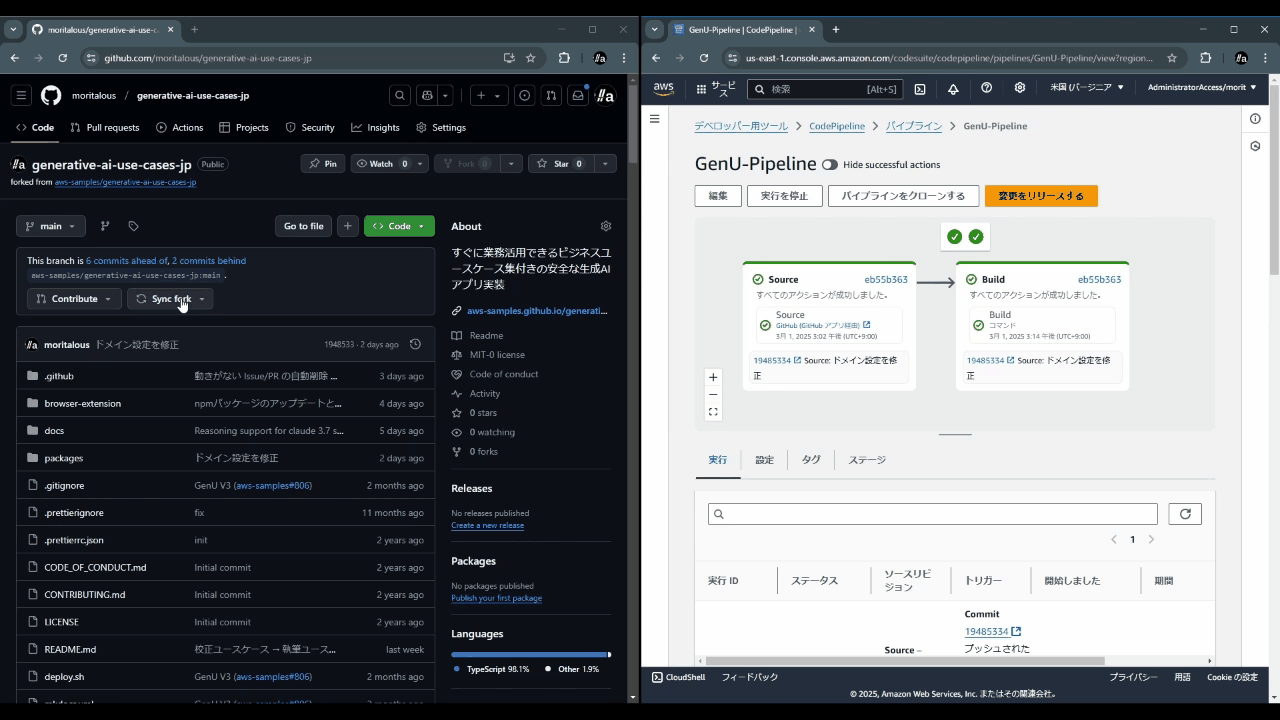Open the main branch dropdown
Image resolution: width=1280 pixels, height=720 pixels.
(x=50, y=226)
